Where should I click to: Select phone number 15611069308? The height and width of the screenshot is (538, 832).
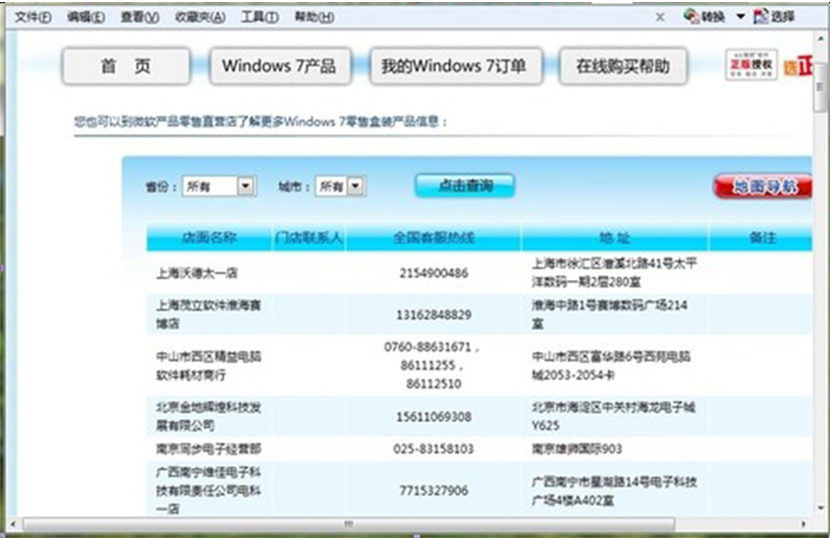point(434,416)
